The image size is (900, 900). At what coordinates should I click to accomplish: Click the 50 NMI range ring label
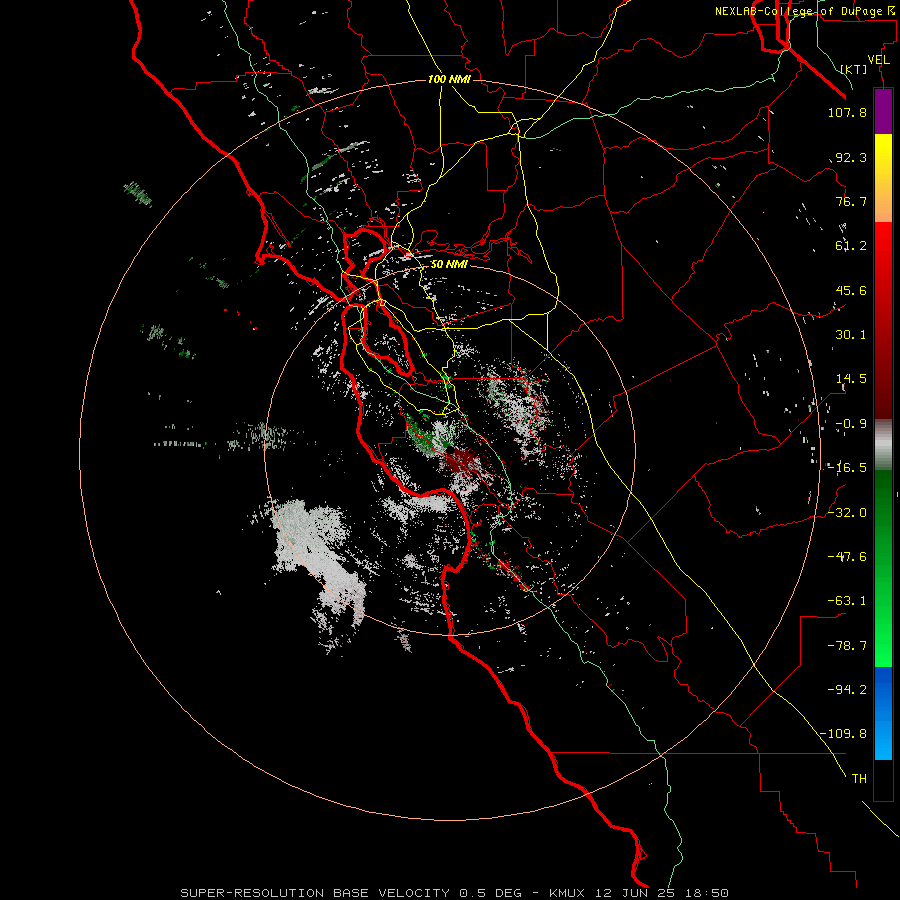[x=449, y=265]
